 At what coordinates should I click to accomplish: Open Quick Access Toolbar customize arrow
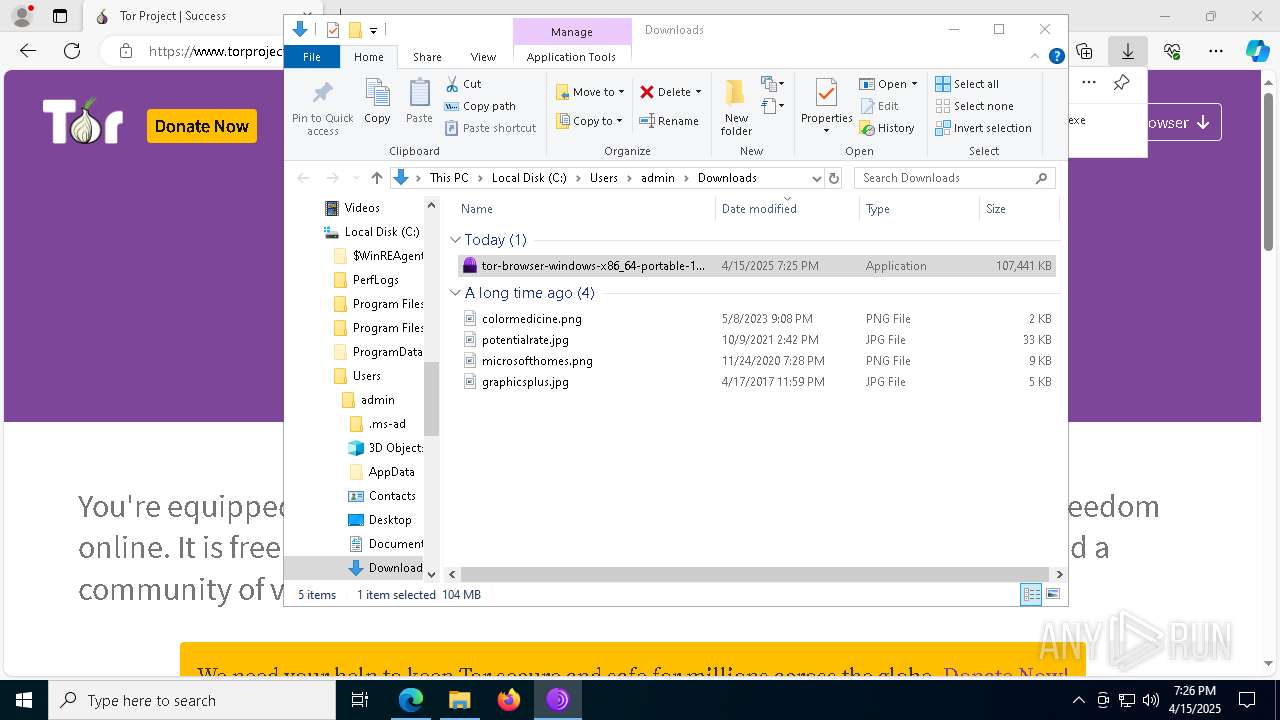373,31
